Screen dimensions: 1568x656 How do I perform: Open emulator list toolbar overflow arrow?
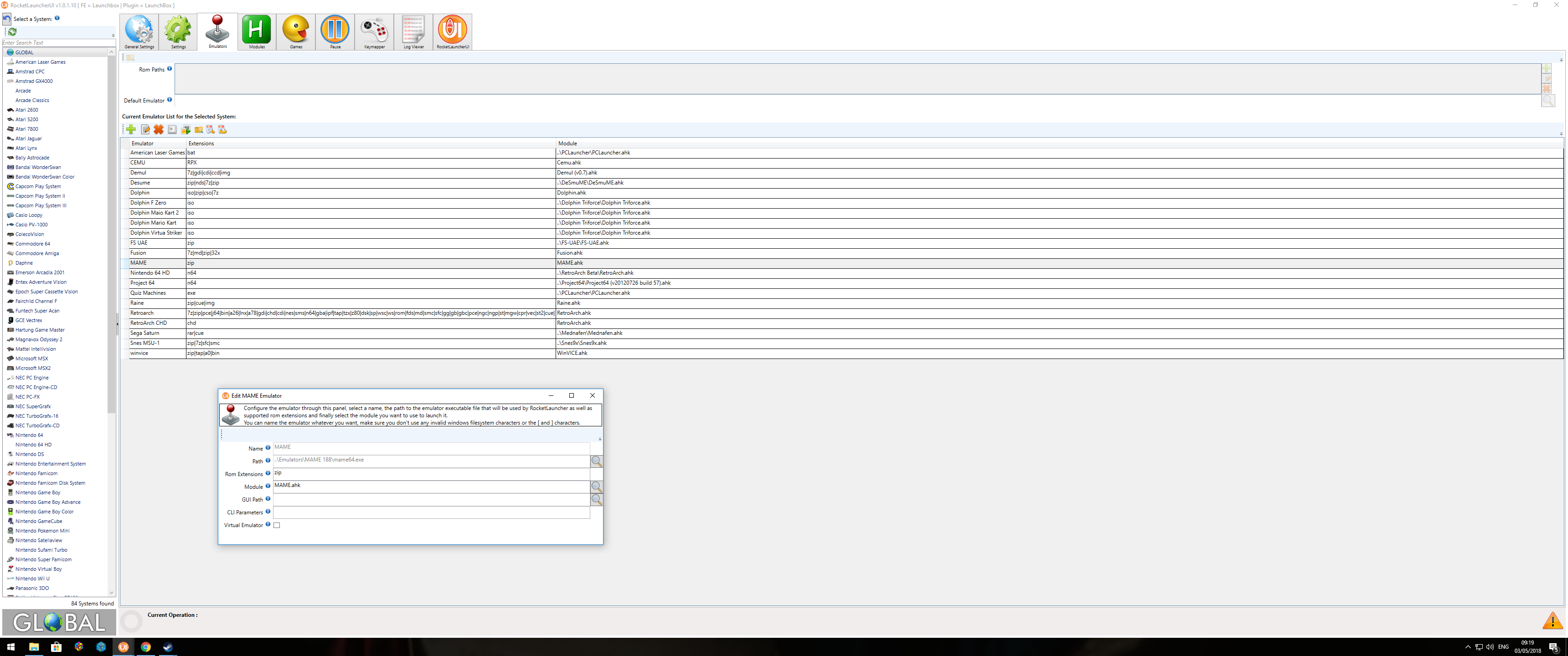pos(1561,133)
